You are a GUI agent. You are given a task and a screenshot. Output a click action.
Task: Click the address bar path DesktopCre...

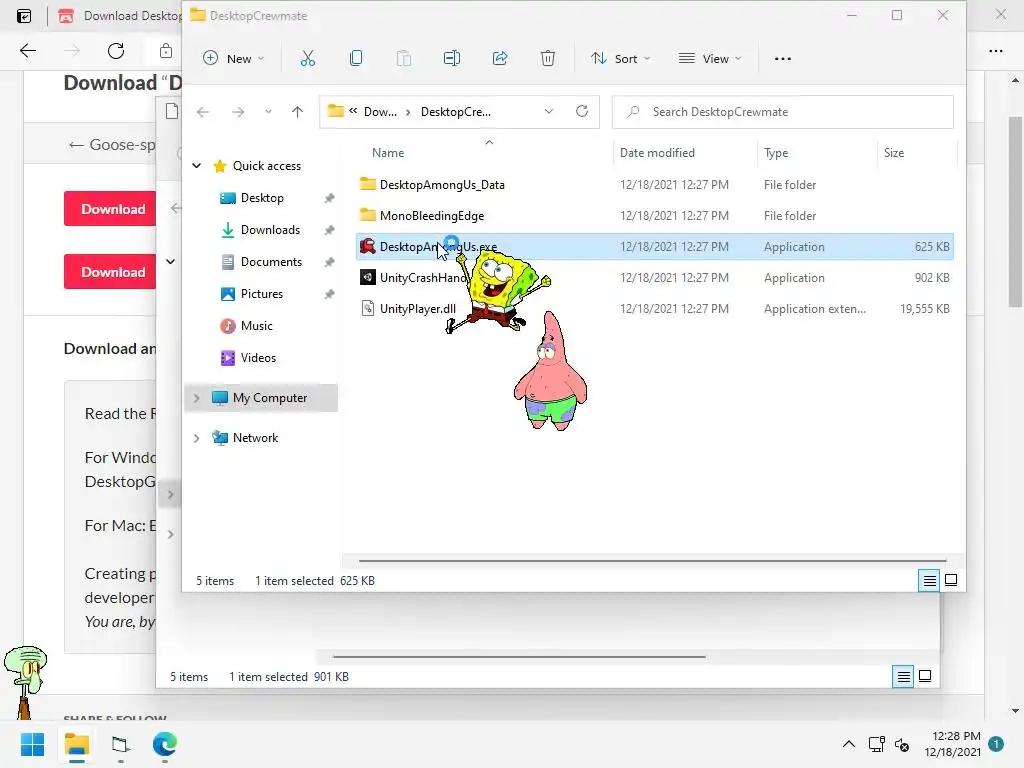456,112
